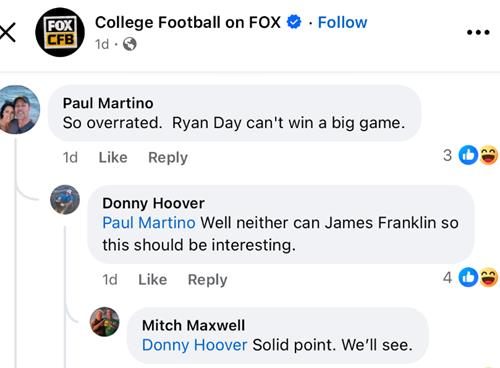Click the public globe audience icon

click(x=130, y=44)
